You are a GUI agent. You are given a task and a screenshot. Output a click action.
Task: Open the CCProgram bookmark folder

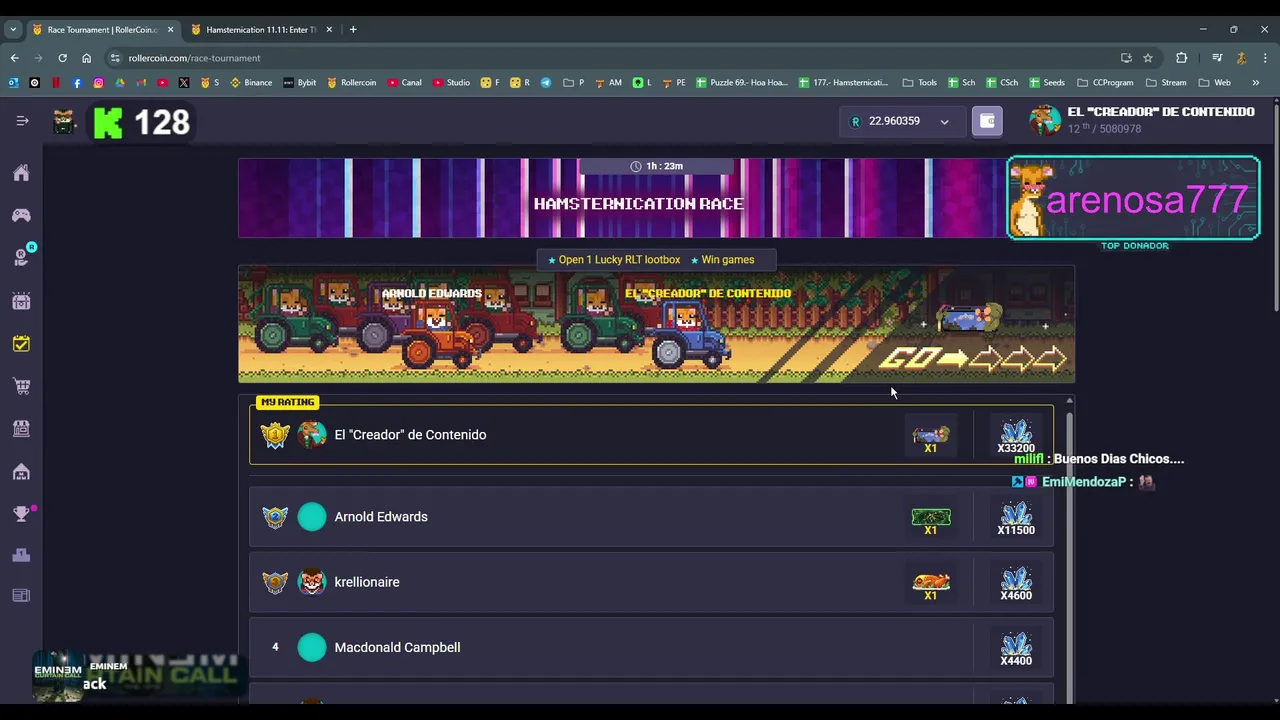coord(1106,83)
